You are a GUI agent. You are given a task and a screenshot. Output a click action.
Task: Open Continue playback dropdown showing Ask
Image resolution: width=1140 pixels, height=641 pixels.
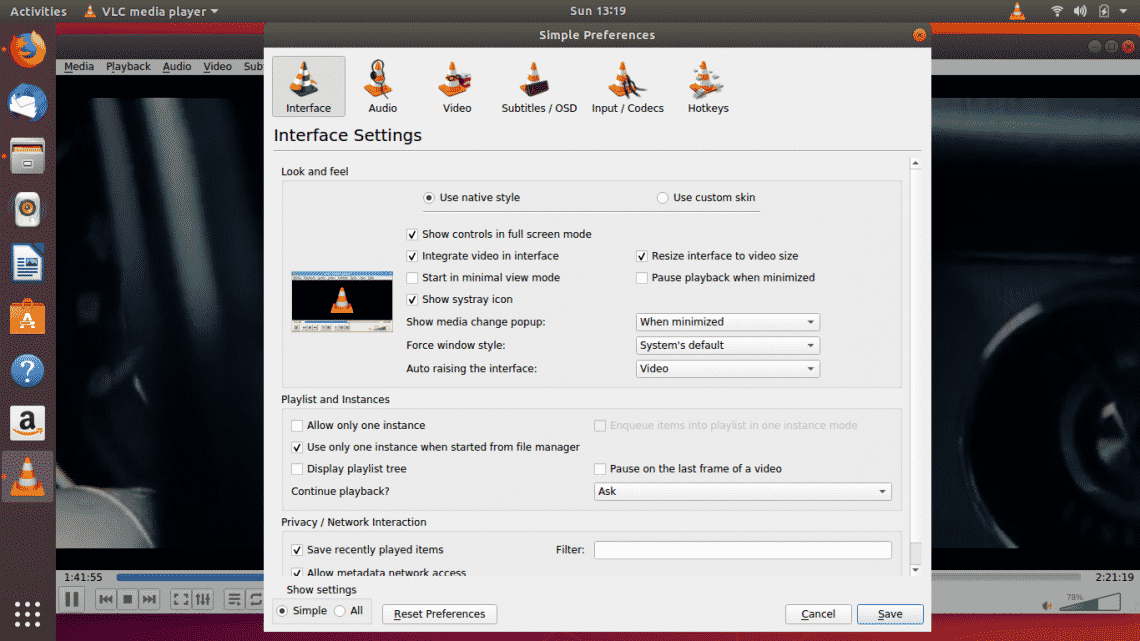pos(742,491)
